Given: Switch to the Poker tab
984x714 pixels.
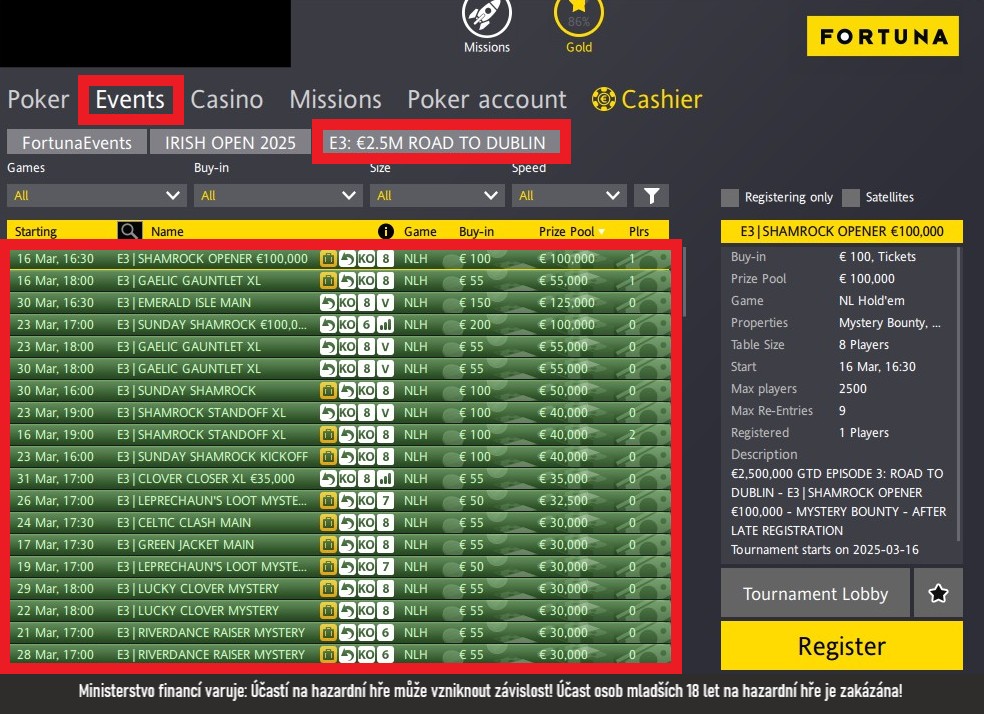Looking at the screenshot, I should (x=38, y=99).
